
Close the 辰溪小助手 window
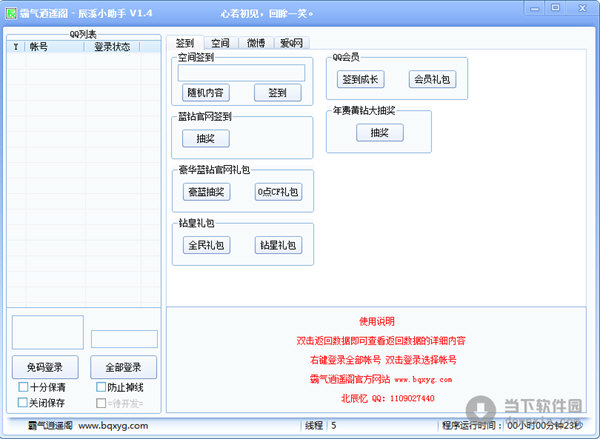point(582,8)
